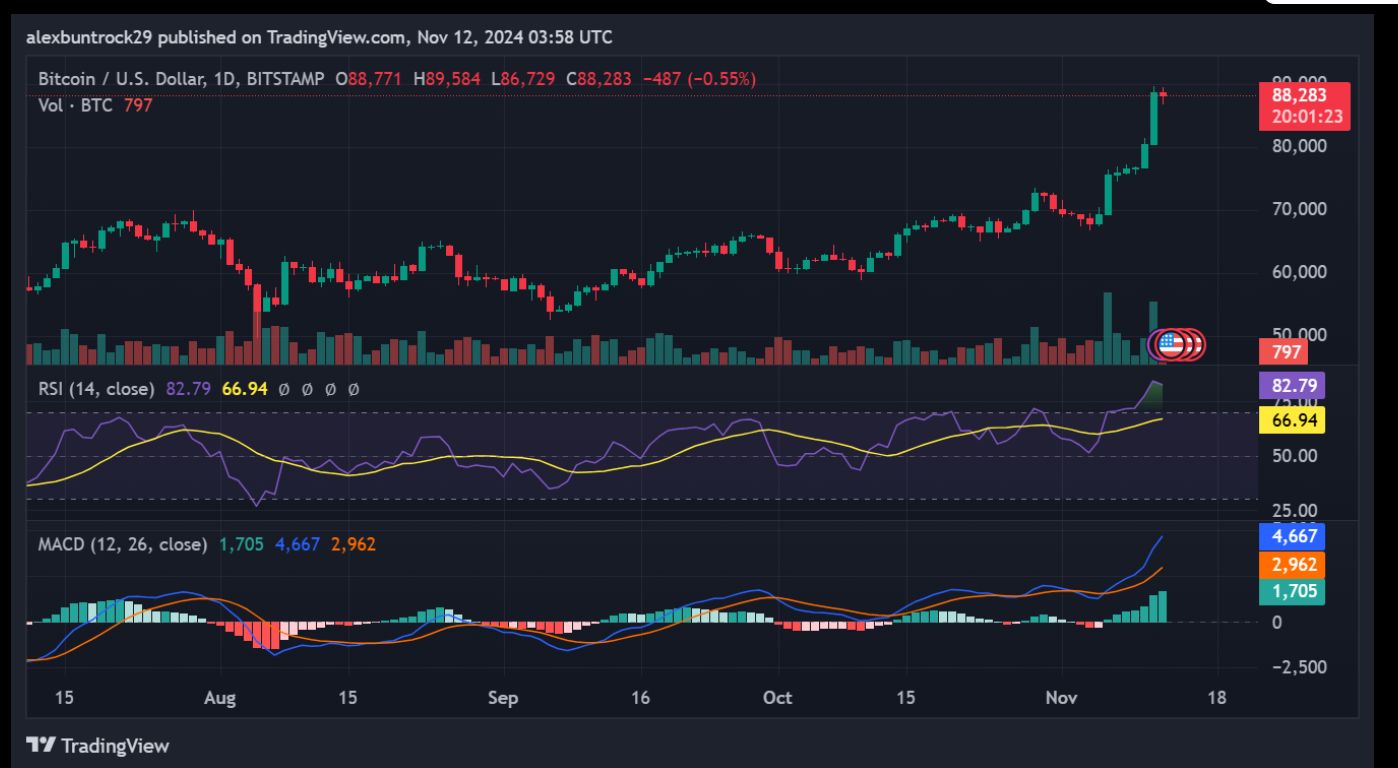Click the orange 2,962 signal value tag

pyautogui.click(x=1299, y=564)
